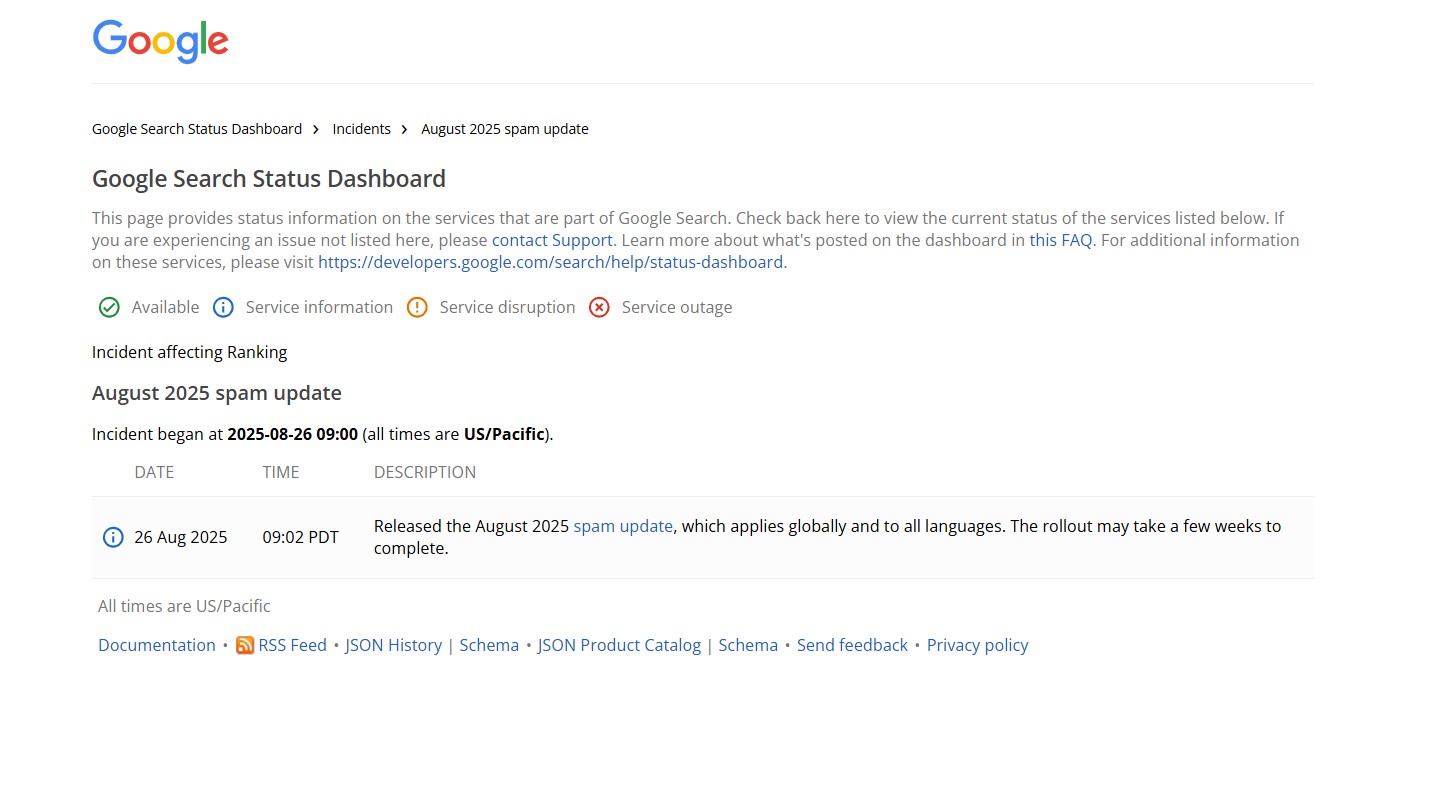The image size is (1442, 788).
Task: Click the DATE column header
Action: pyautogui.click(x=154, y=472)
